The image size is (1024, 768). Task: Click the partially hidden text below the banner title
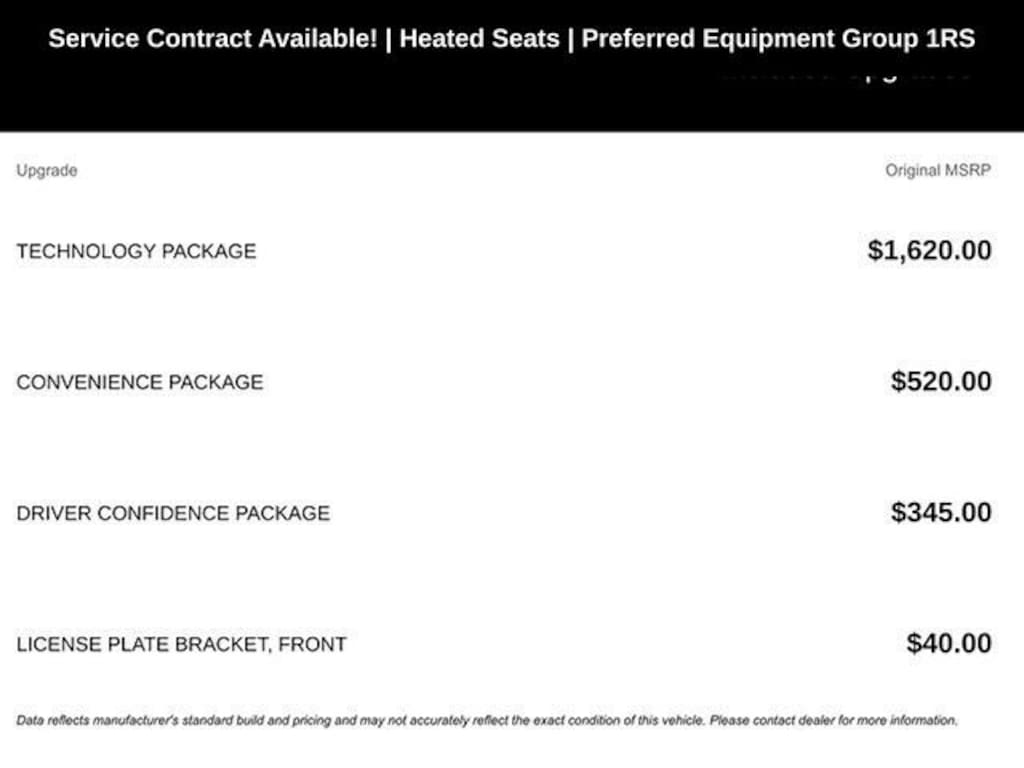click(x=845, y=73)
